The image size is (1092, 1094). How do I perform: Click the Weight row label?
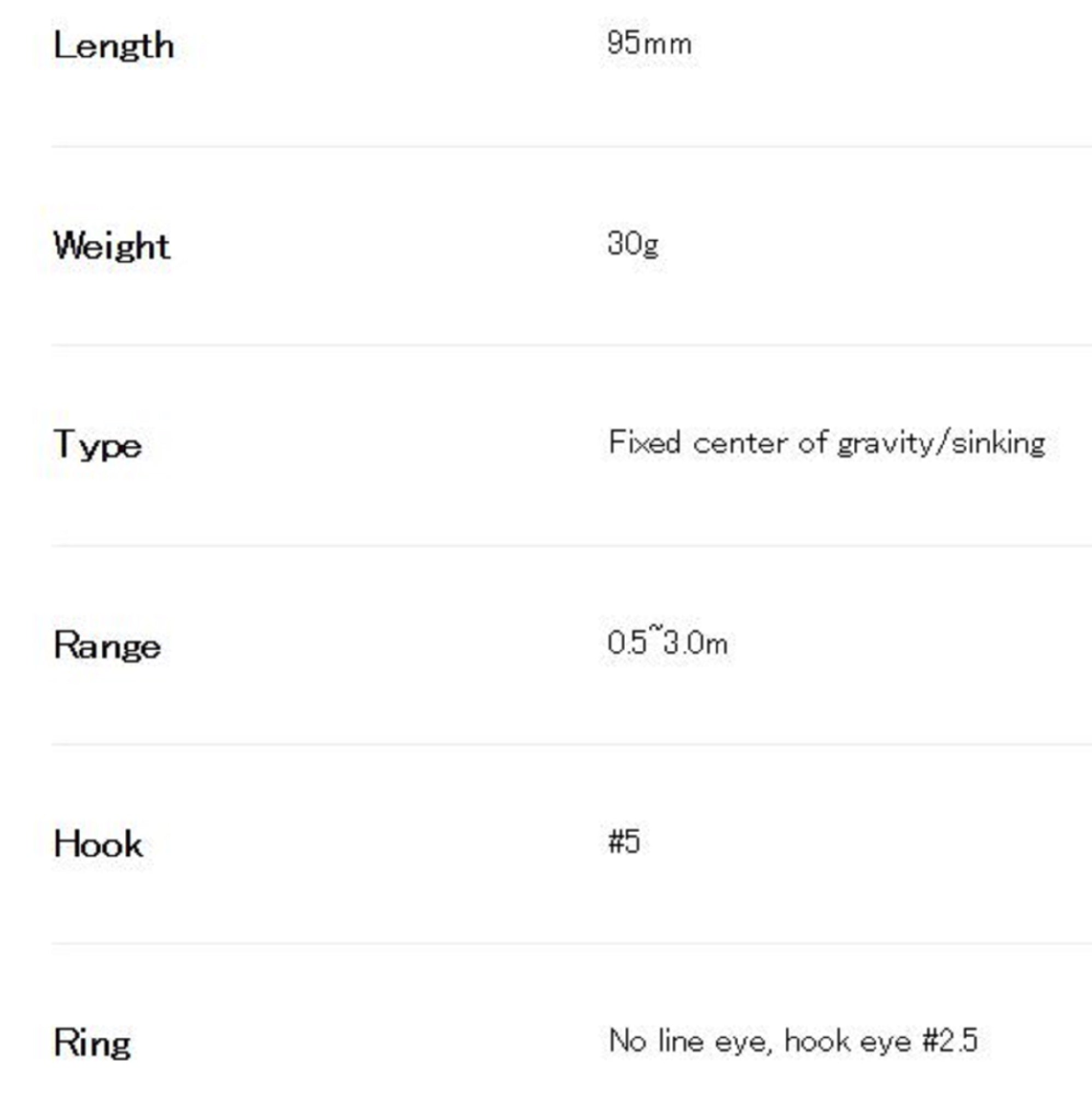point(112,246)
